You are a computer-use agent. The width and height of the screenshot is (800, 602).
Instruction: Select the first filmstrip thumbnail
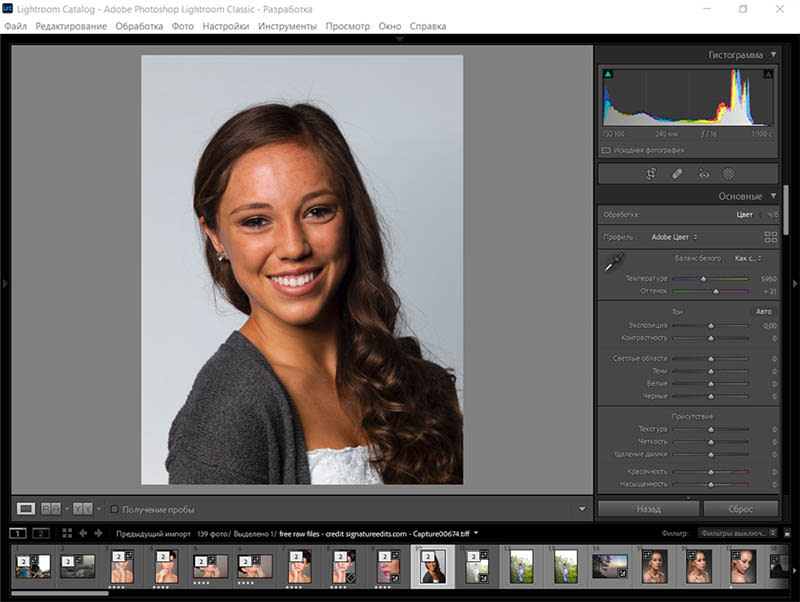pyautogui.click(x=33, y=566)
